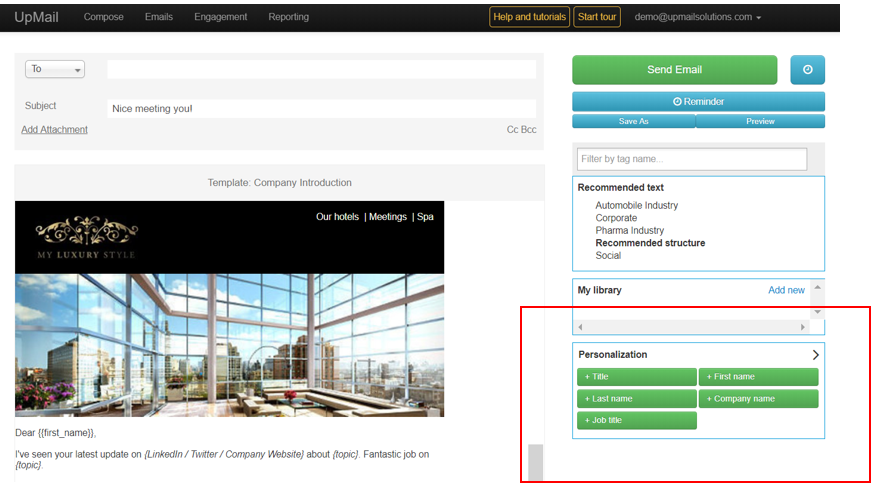Open the Compose menu
Image resolution: width=879 pixels, height=488 pixels.
coord(103,17)
